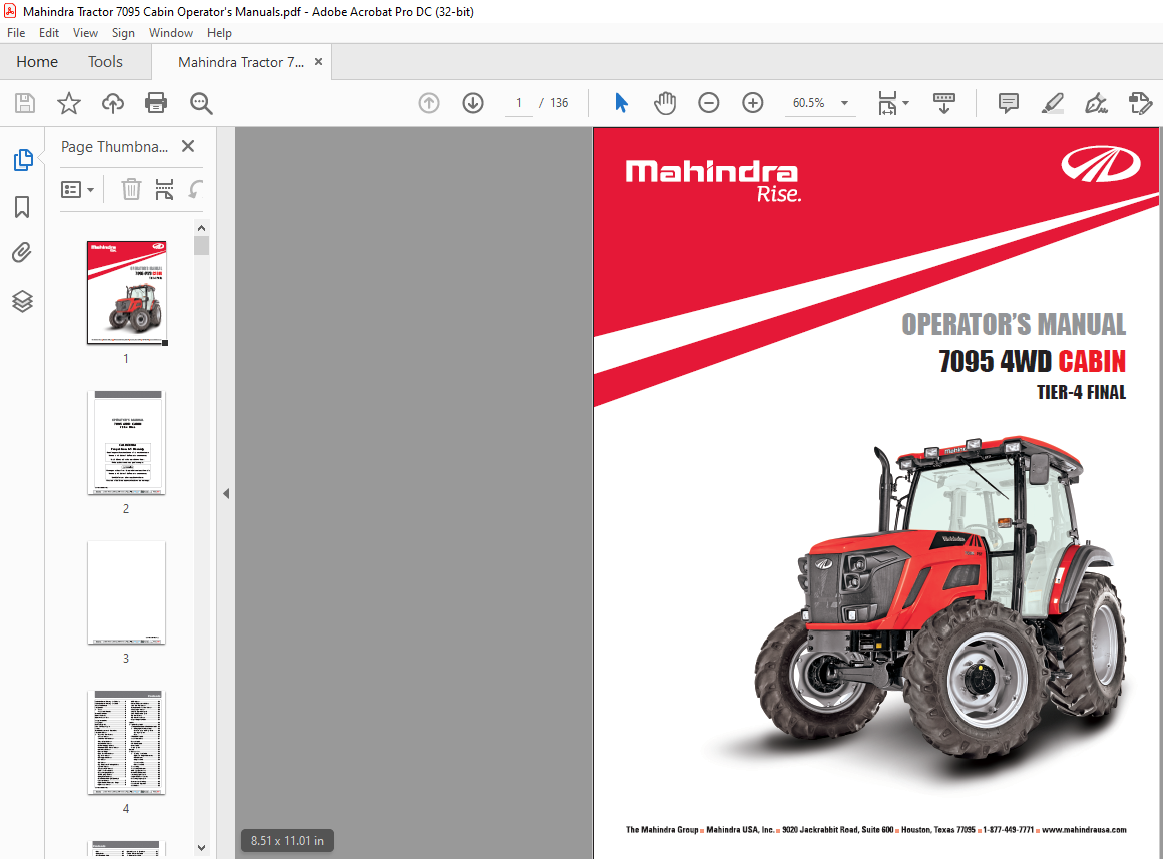Select the Highlight text pen tool
1163x859 pixels.
1052,102
